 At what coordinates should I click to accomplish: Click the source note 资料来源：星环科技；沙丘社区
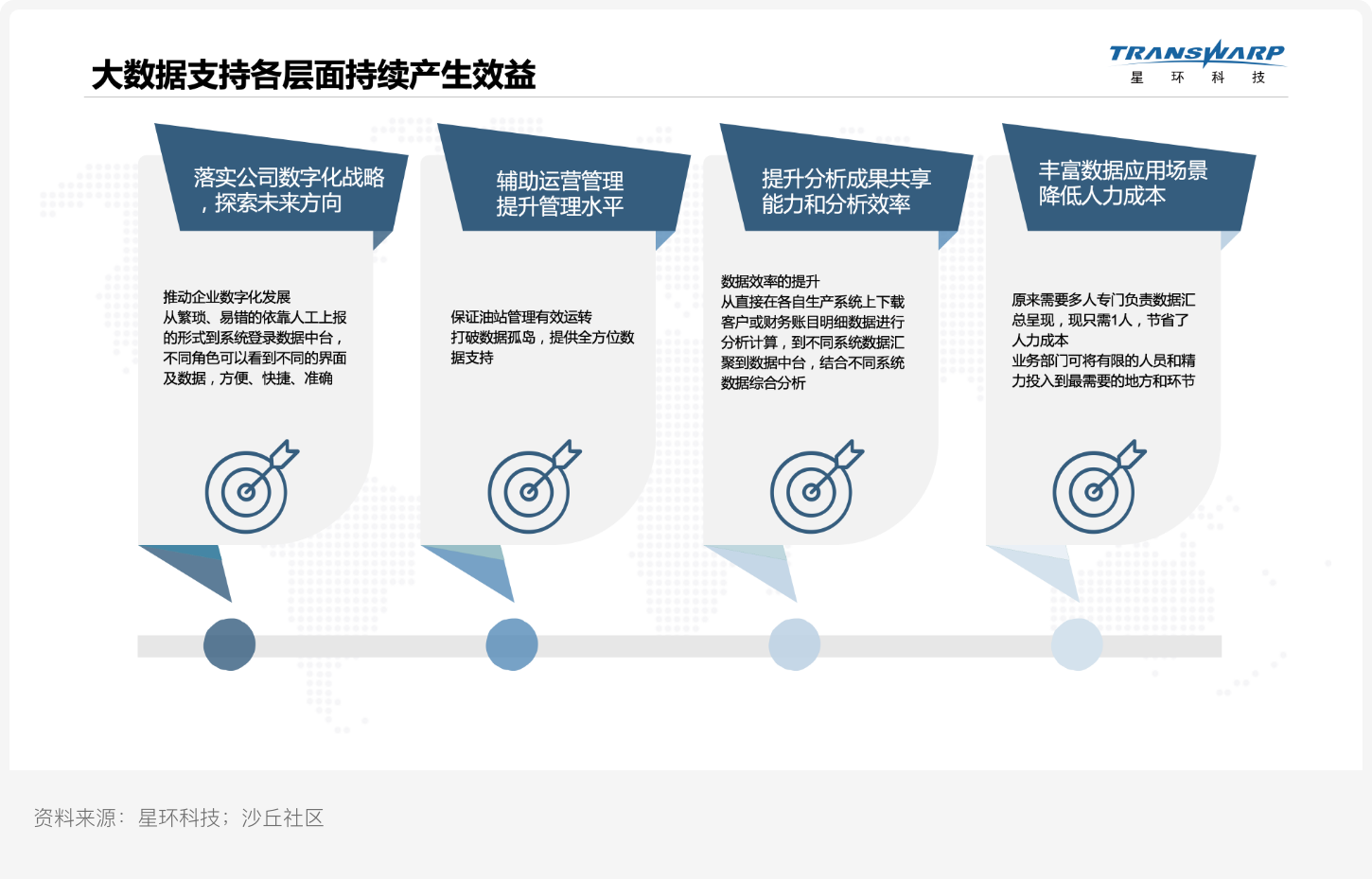pos(179,817)
